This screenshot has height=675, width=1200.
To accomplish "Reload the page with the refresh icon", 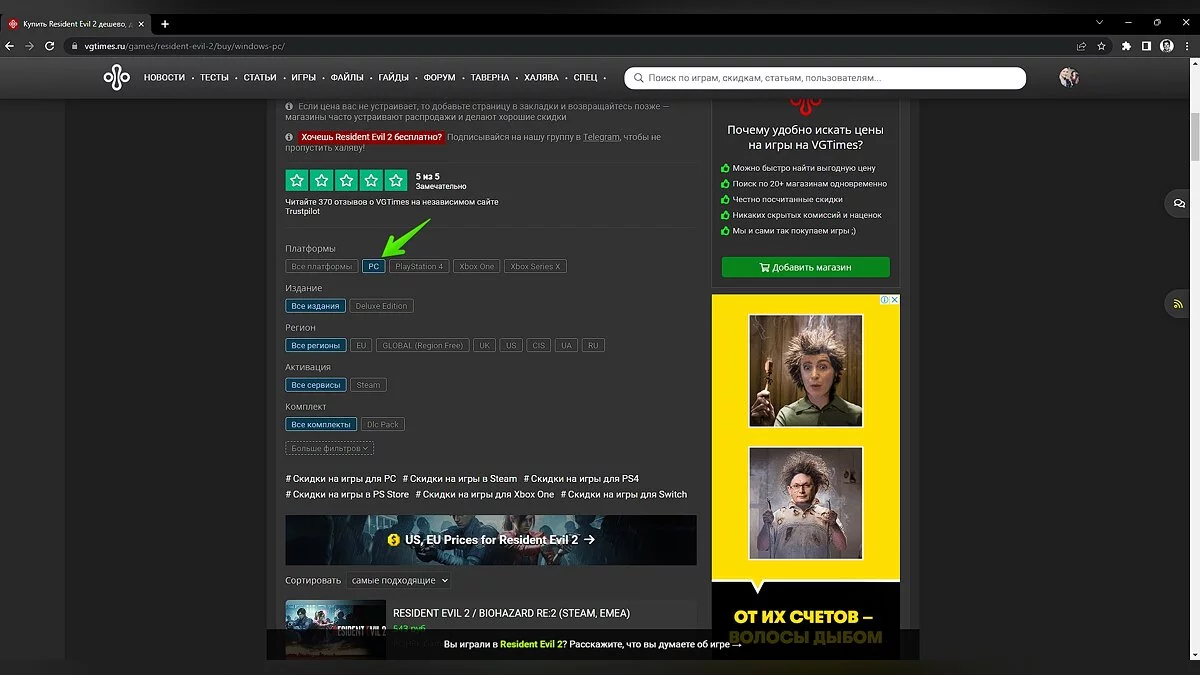I will 50,46.
